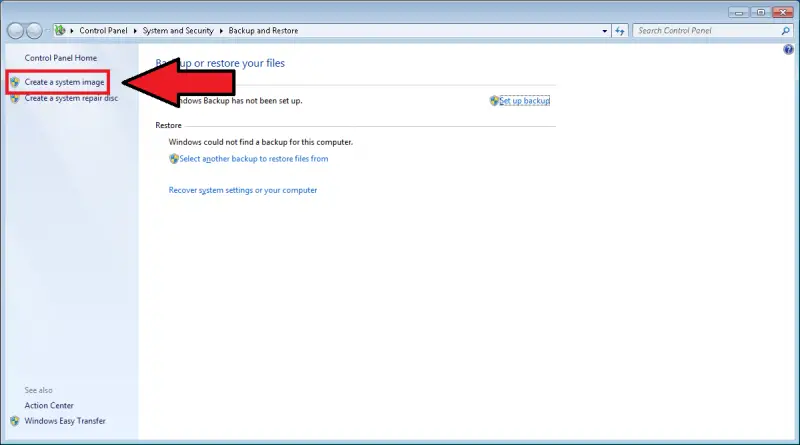Click the Back navigation arrow button
This screenshot has height=445, width=800.
click(x=15, y=31)
